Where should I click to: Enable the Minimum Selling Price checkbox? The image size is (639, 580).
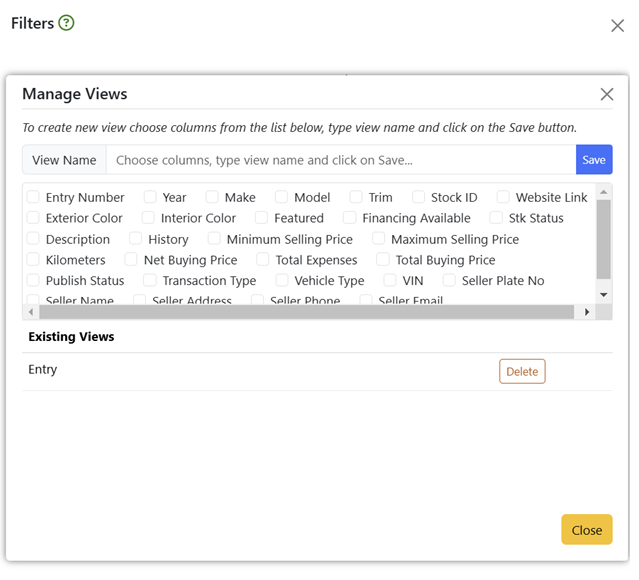215,239
